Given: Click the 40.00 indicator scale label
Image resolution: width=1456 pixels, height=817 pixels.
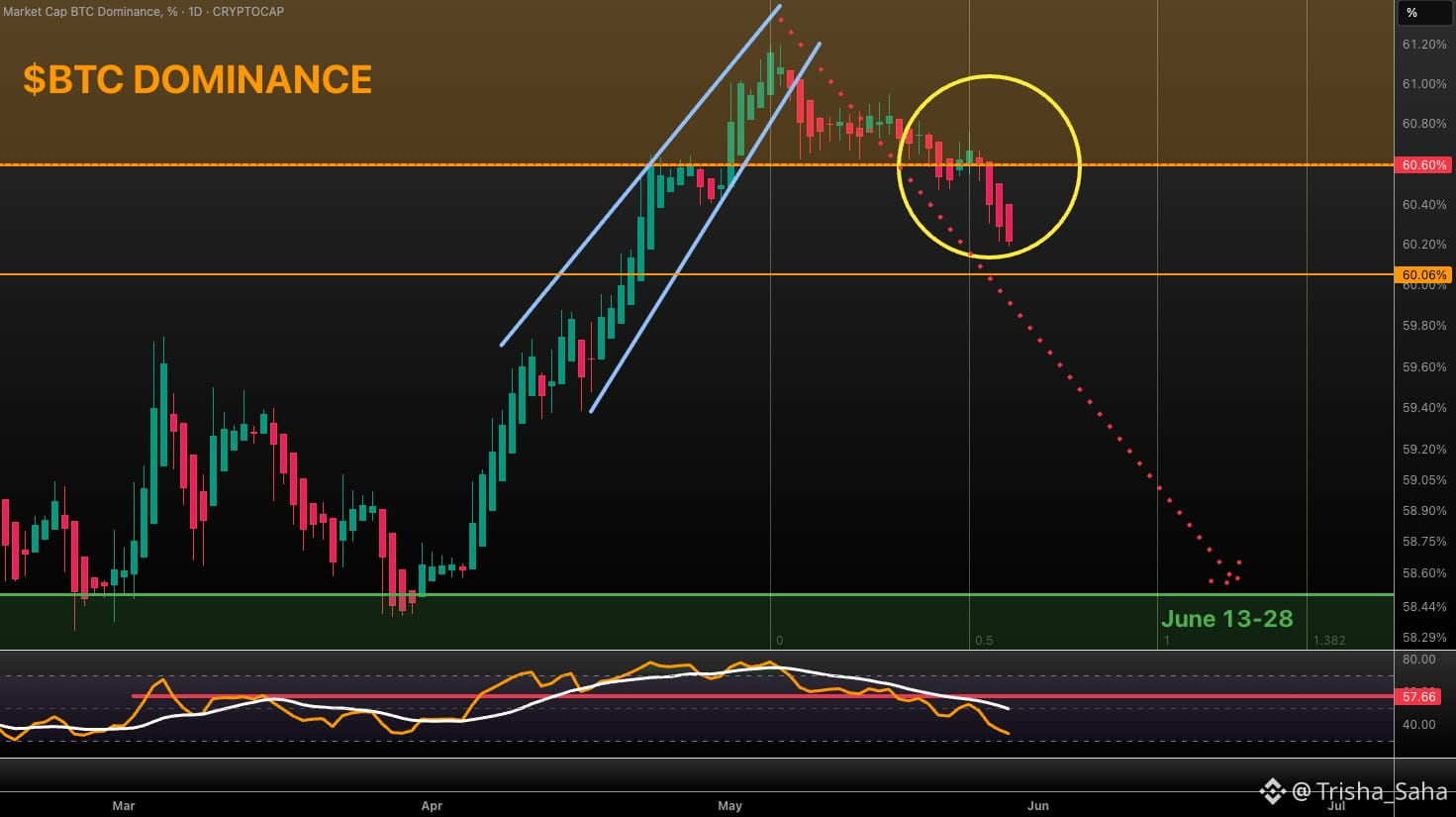Looking at the screenshot, I should pos(1418,725).
